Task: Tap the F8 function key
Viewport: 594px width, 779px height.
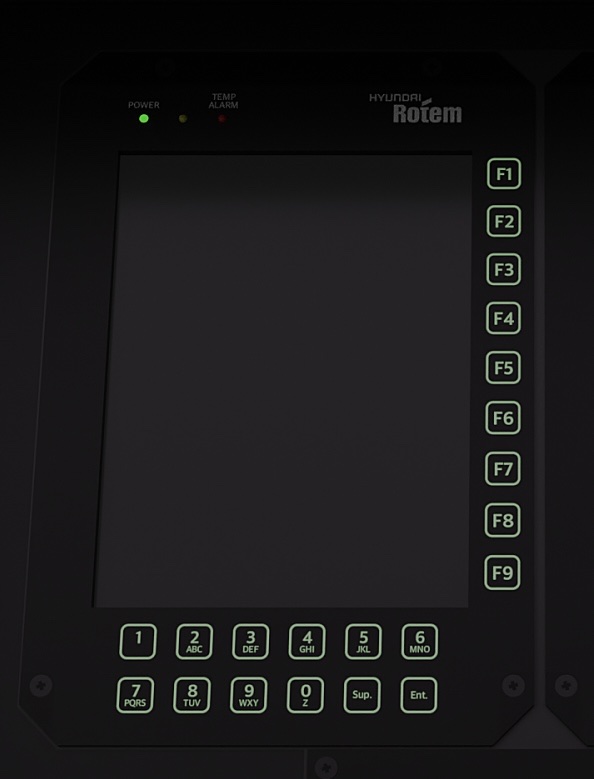Action: (503, 520)
